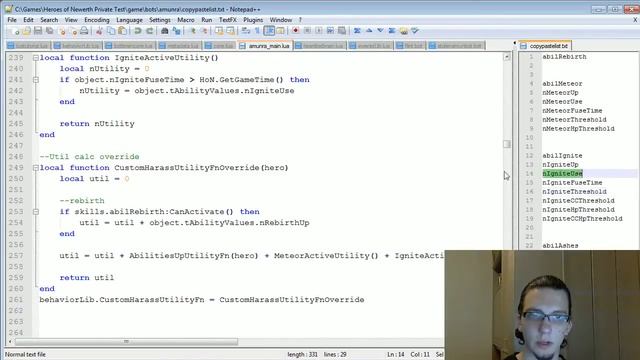
Task: Click the Paste clipboard icon
Action: pyautogui.click(x=122, y=31)
